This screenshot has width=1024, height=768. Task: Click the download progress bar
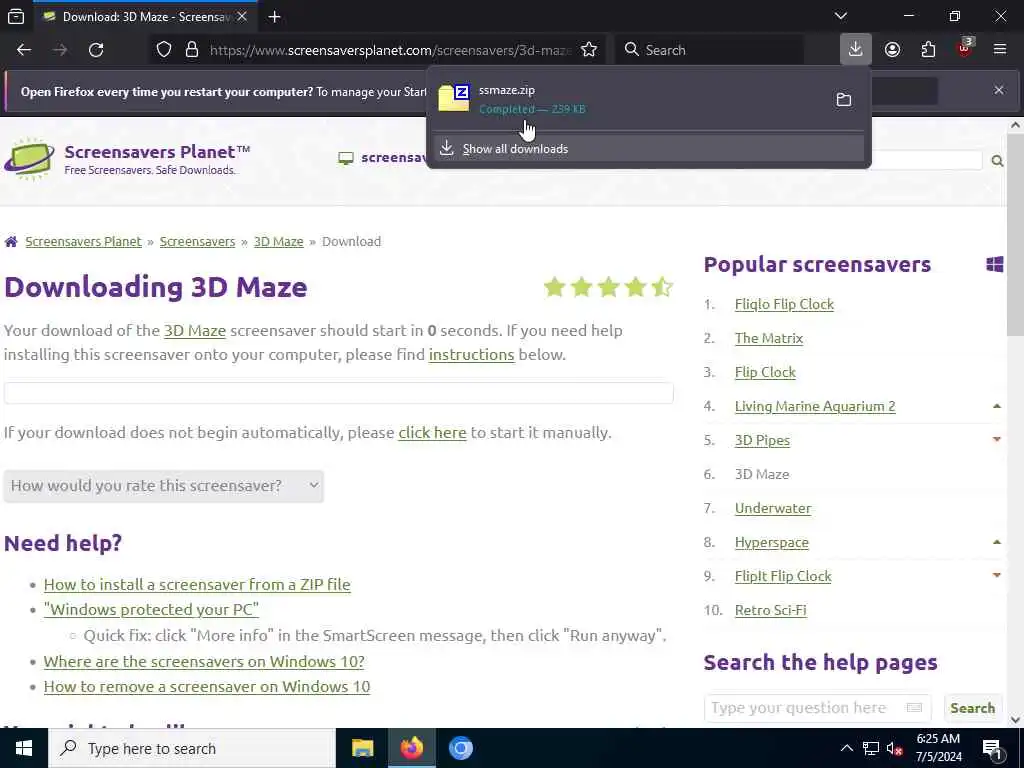(x=338, y=392)
